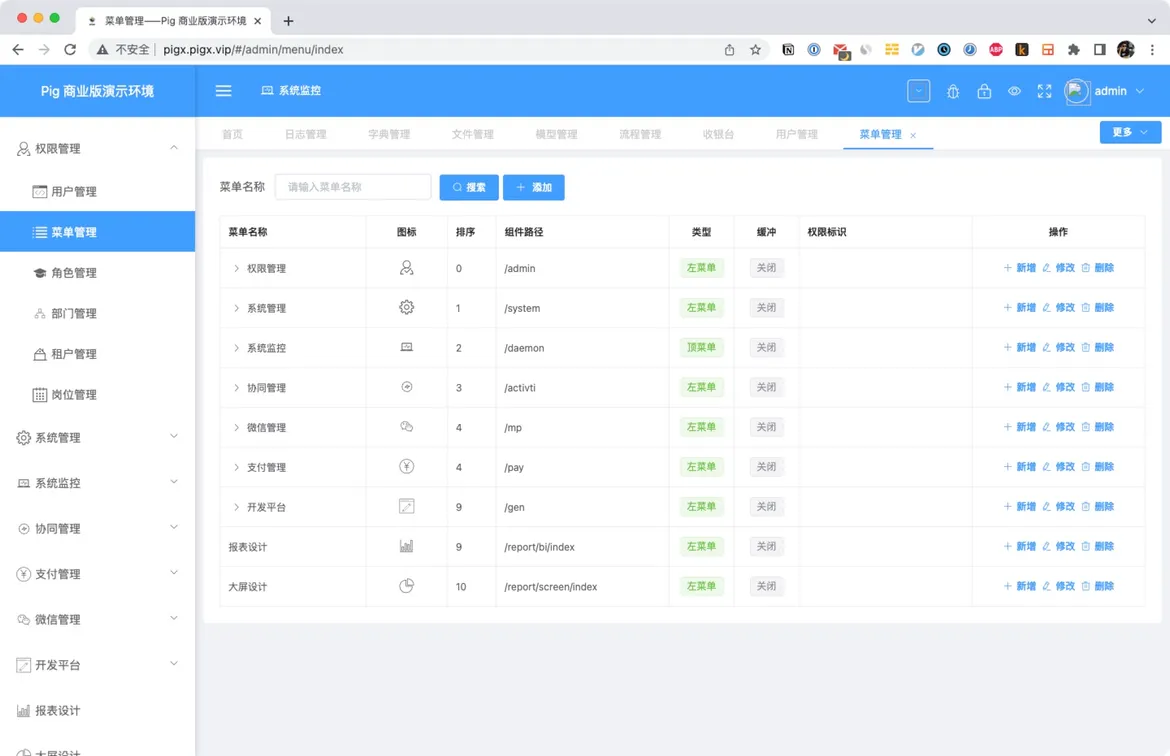Image resolution: width=1170 pixels, height=756 pixels.
Task: Click the 系统管理 gear icon in table
Action: point(406,307)
